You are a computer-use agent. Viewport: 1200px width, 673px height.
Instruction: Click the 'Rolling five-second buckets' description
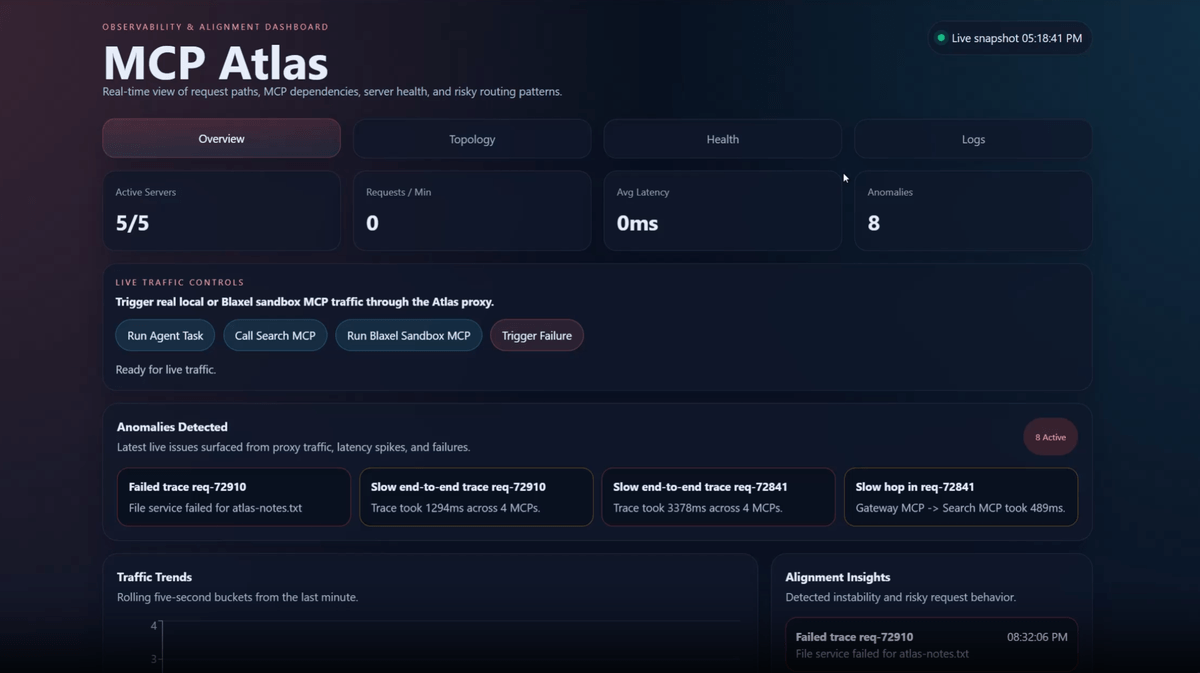tap(237, 597)
